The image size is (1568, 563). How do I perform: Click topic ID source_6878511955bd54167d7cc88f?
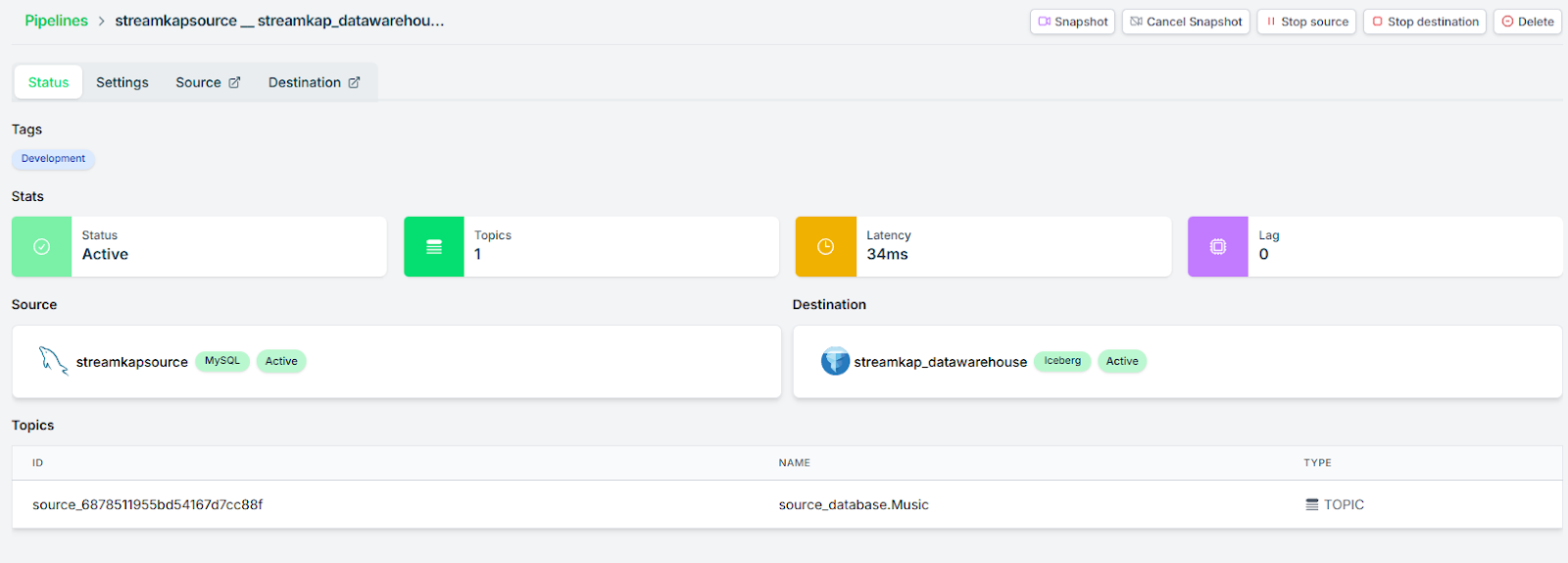[x=148, y=505]
